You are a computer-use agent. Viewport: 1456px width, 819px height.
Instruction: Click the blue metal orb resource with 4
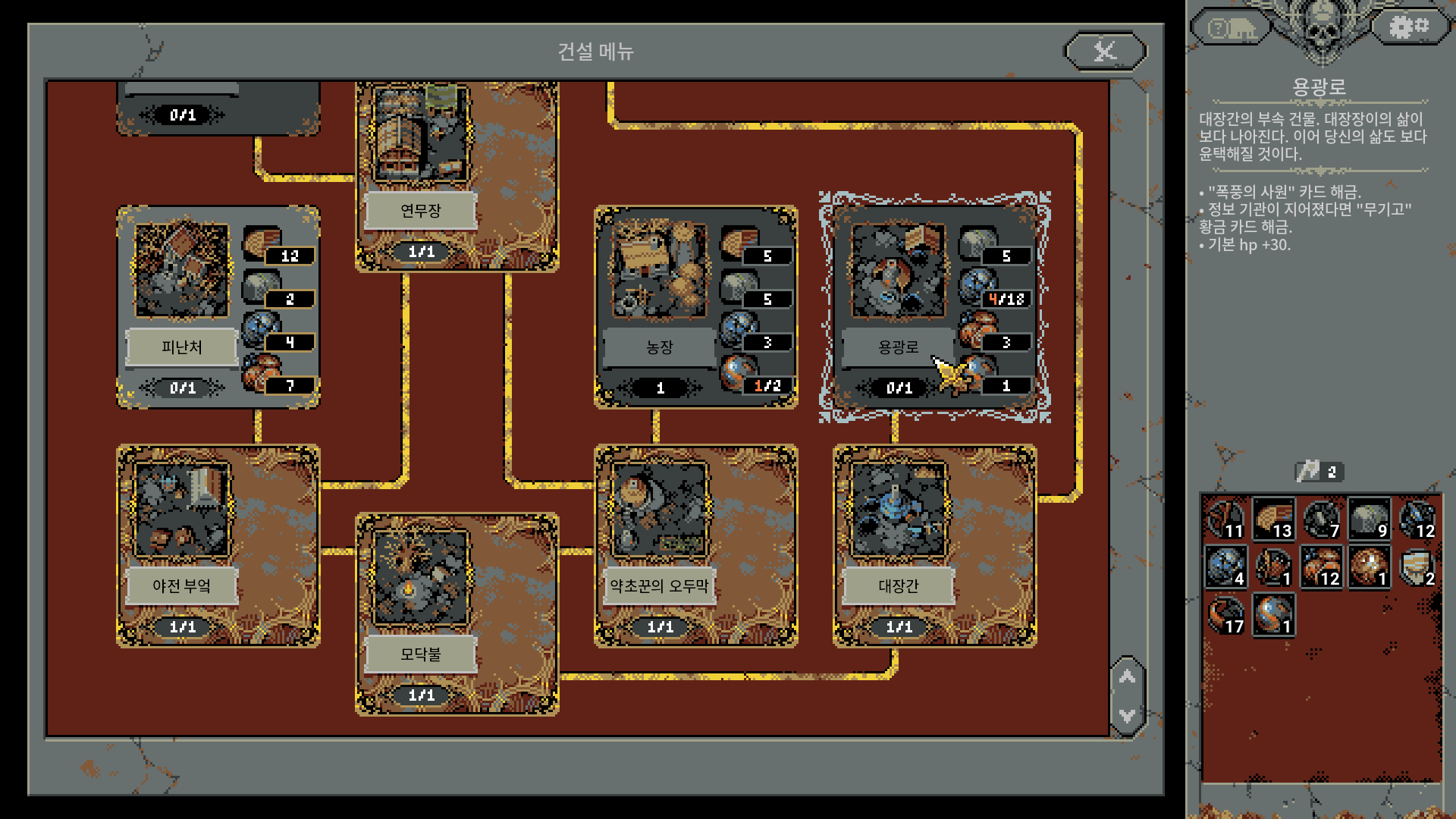[x=1225, y=567]
